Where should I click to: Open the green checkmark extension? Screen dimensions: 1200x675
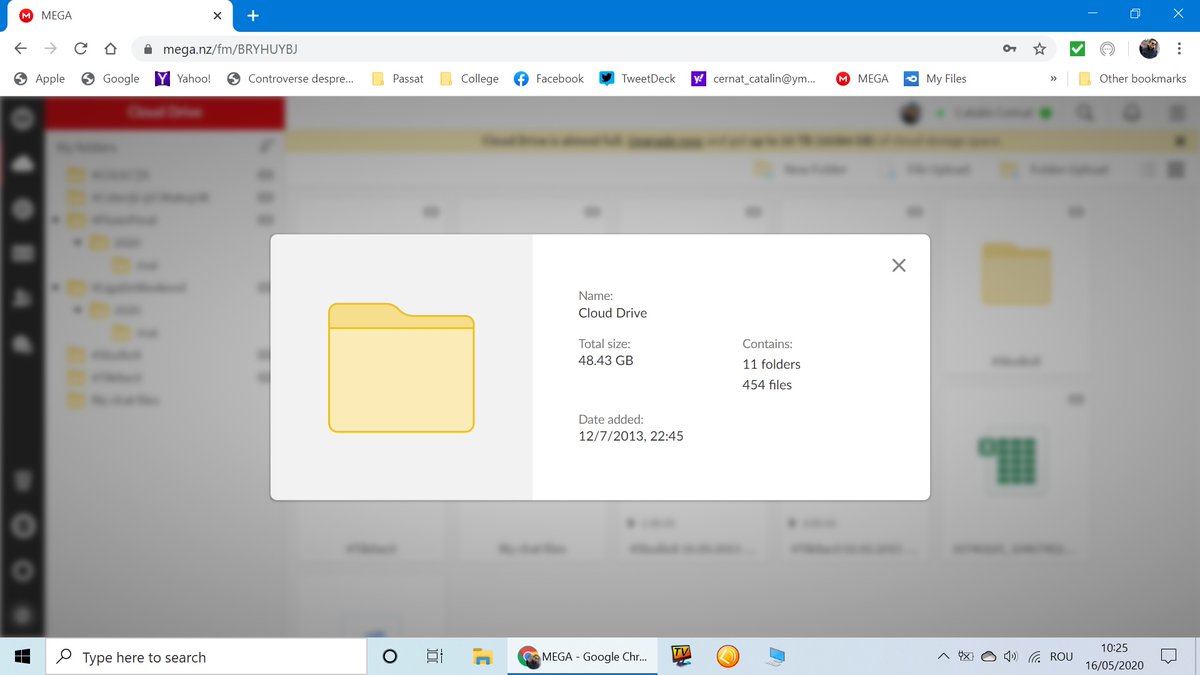(x=1077, y=48)
